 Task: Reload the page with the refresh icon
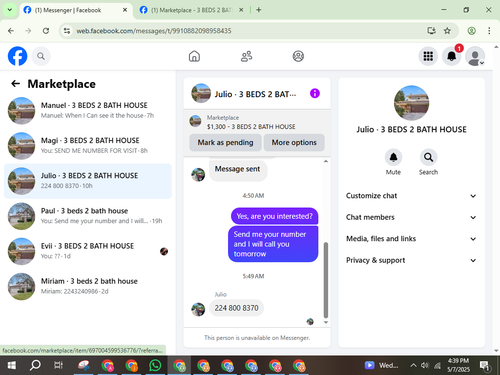tap(46, 31)
